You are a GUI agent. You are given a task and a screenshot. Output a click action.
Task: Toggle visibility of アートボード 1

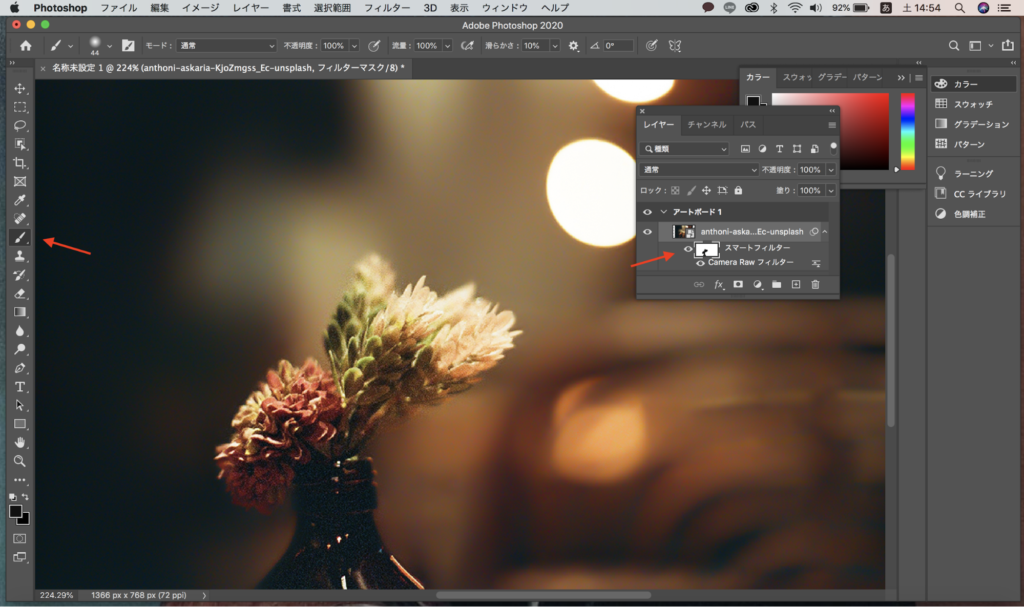647,211
